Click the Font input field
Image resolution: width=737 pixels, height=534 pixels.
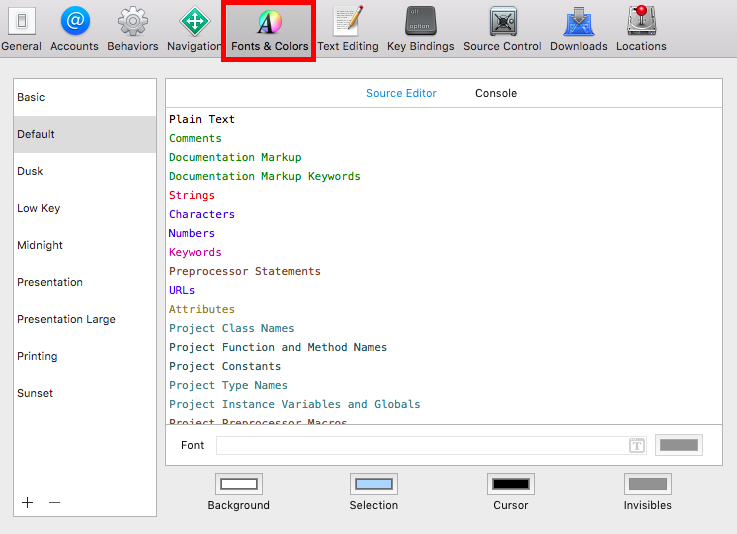tap(431, 445)
